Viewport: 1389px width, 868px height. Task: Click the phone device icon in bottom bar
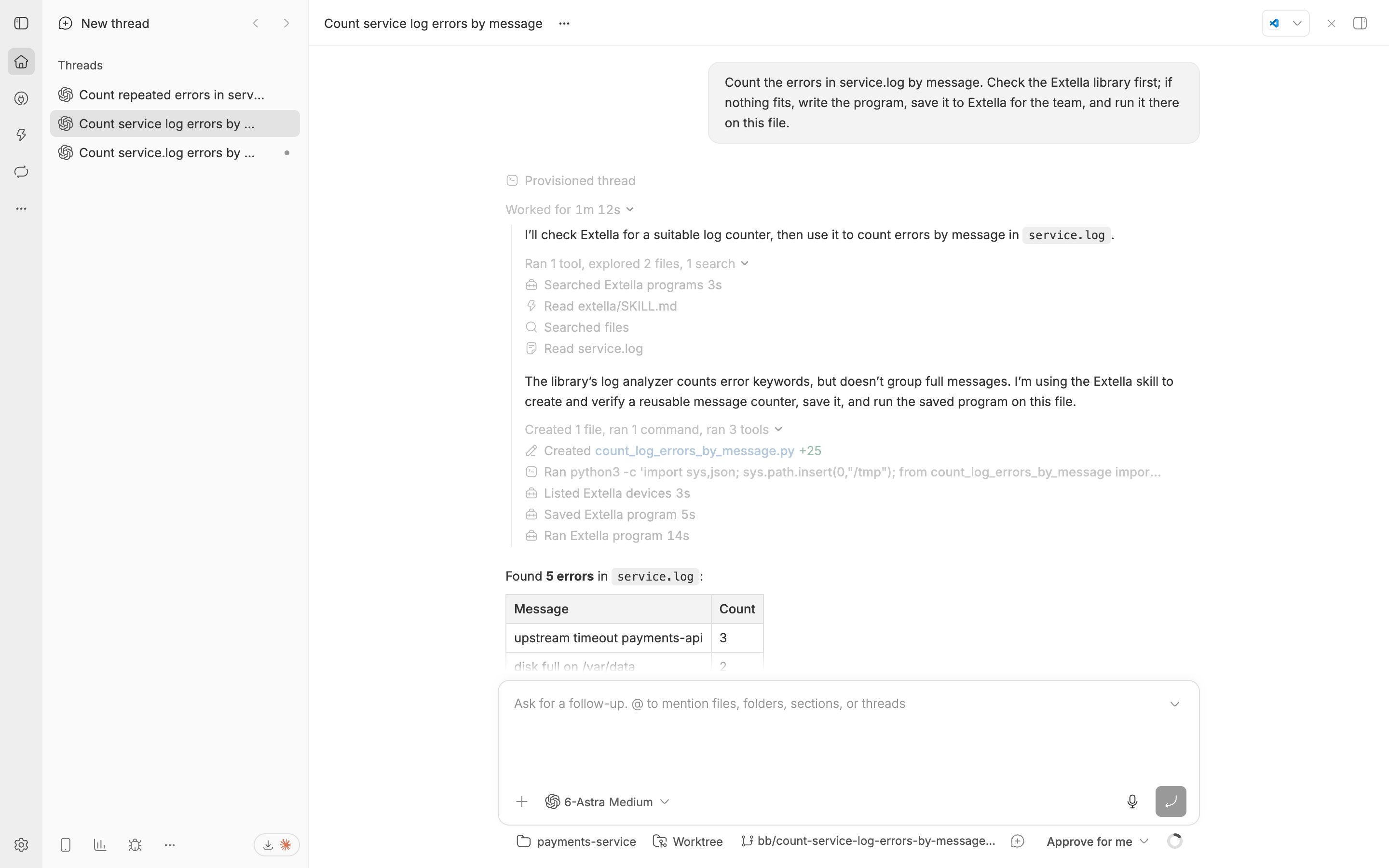click(66, 845)
